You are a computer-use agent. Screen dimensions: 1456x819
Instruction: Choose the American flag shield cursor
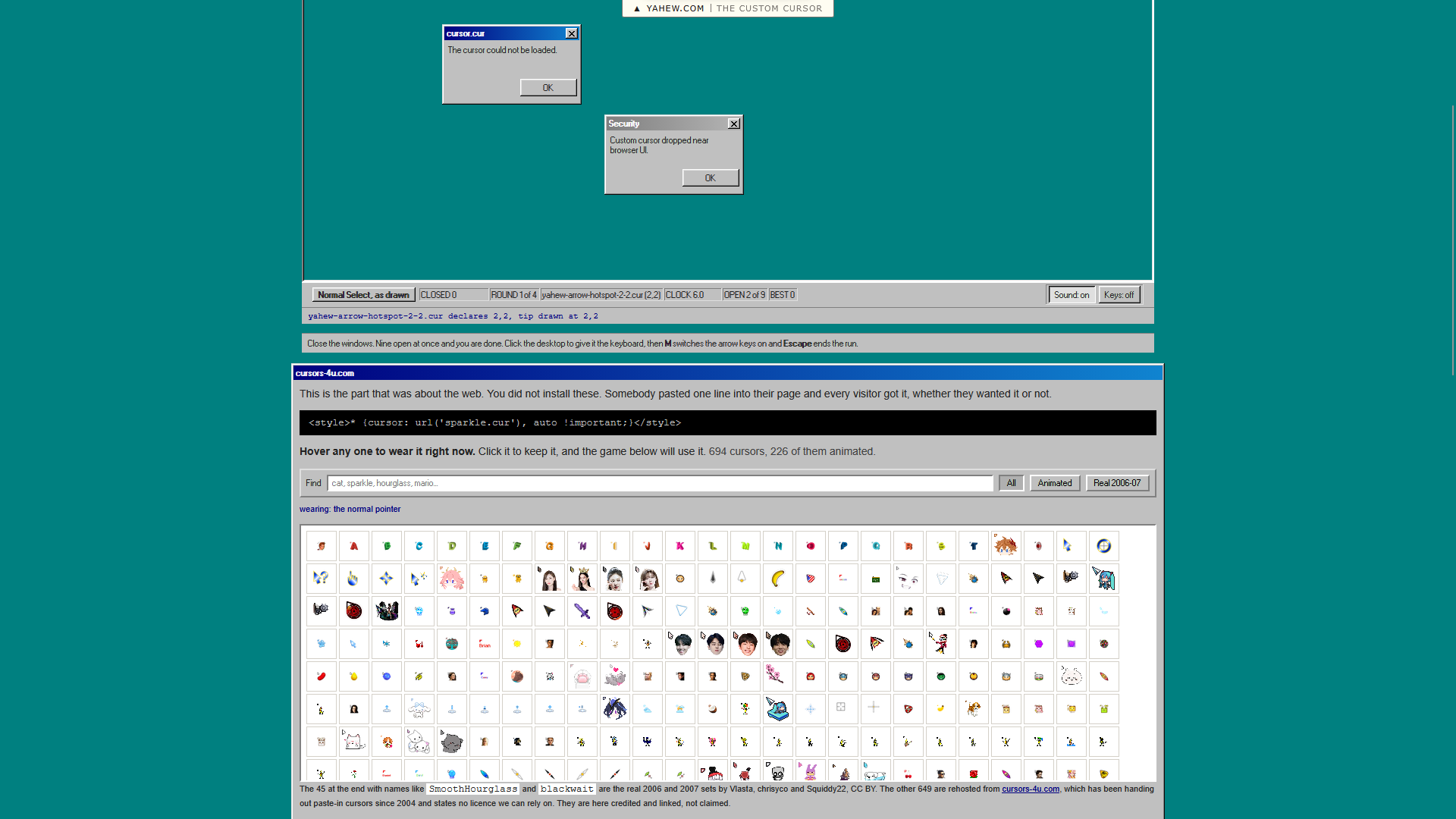click(811, 579)
